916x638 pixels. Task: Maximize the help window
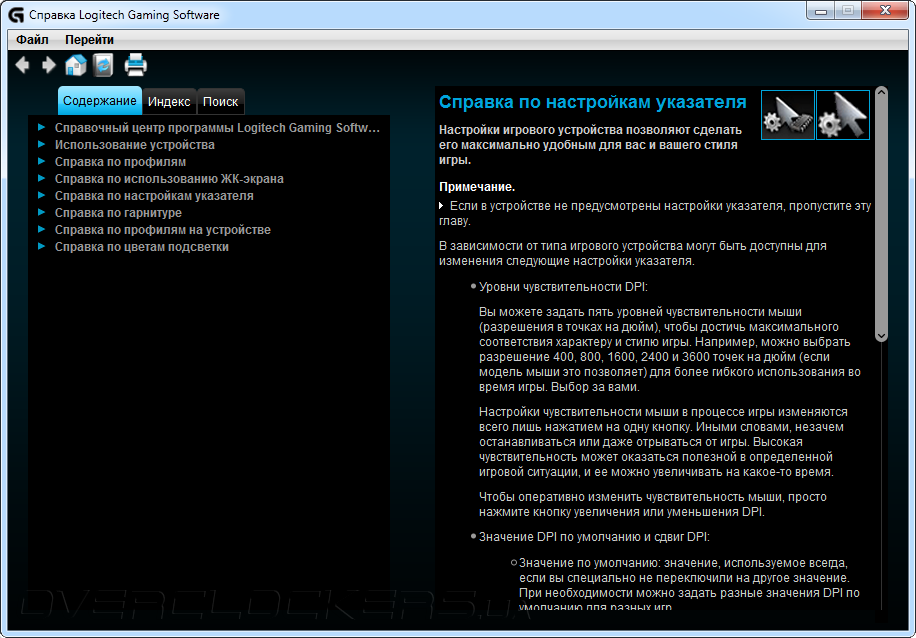pos(848,11)
